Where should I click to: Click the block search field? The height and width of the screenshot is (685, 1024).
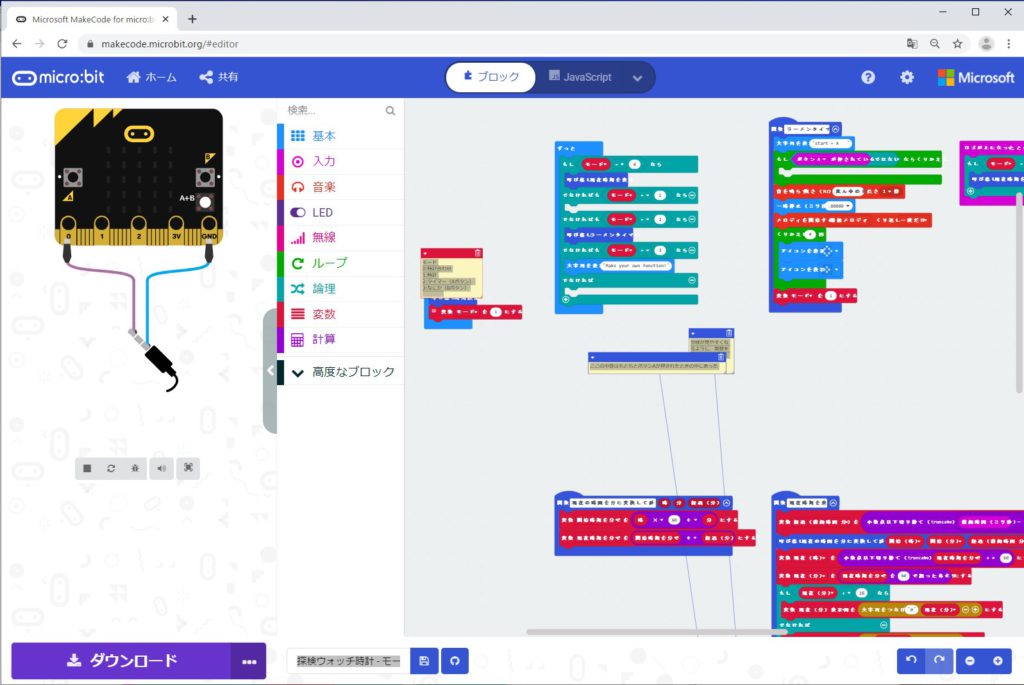[335, 111]
